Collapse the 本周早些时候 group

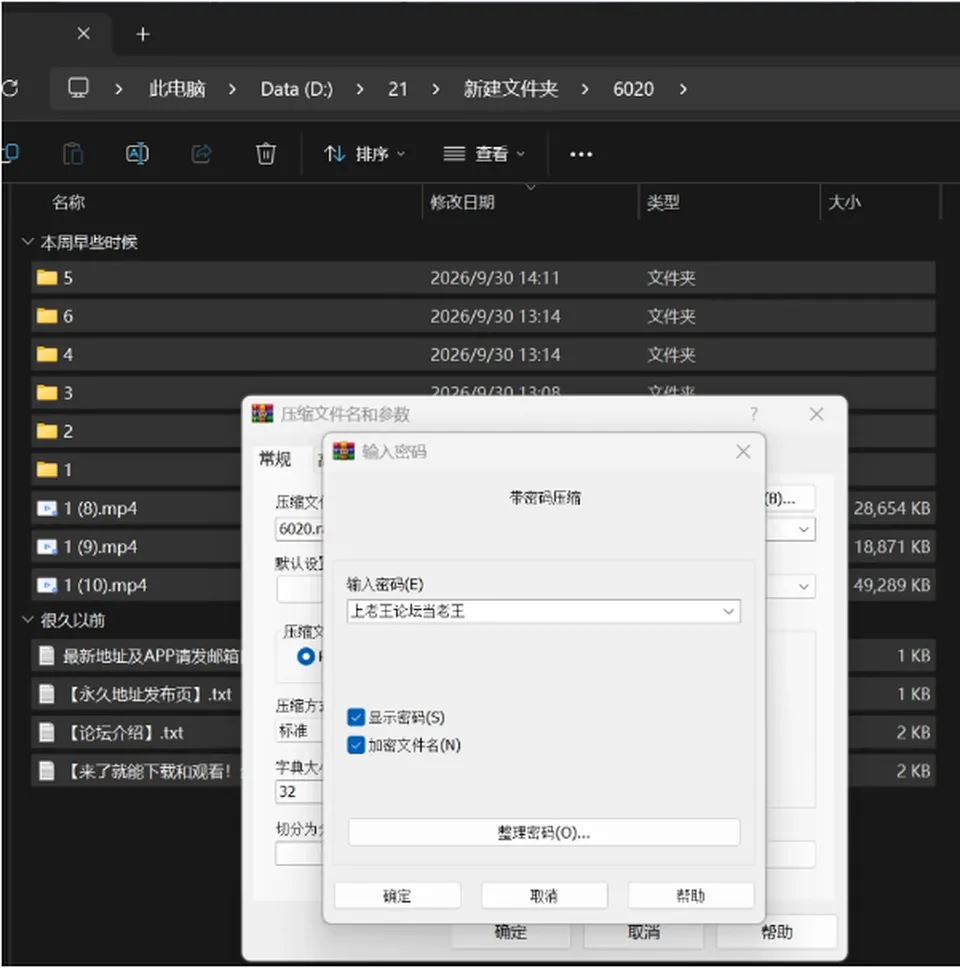pyautogui.click(x=27, y=241)
